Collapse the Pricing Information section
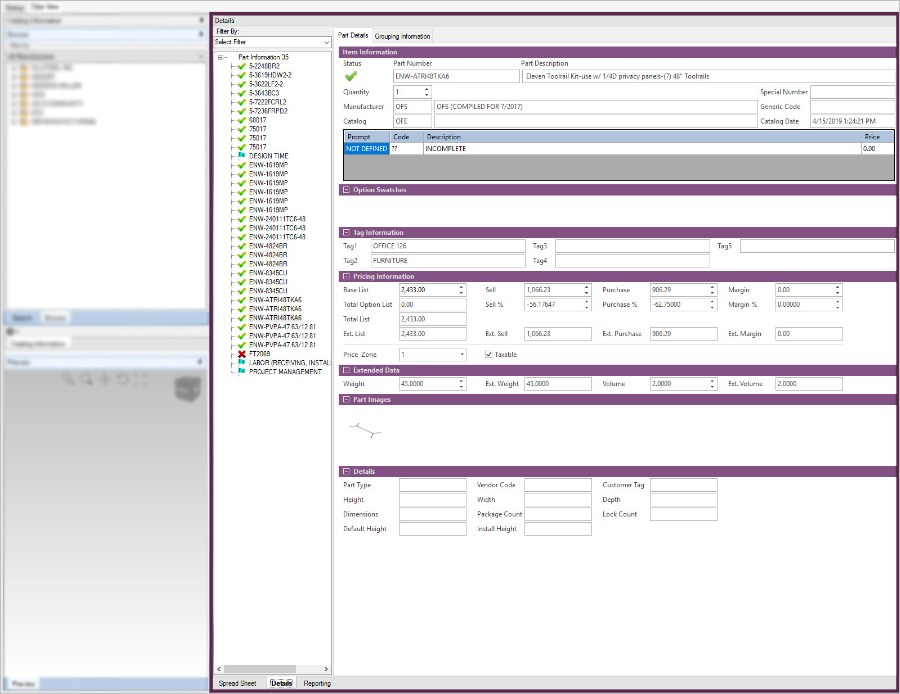The width and height of the screenshot is (900, 694). pos(346,276)
